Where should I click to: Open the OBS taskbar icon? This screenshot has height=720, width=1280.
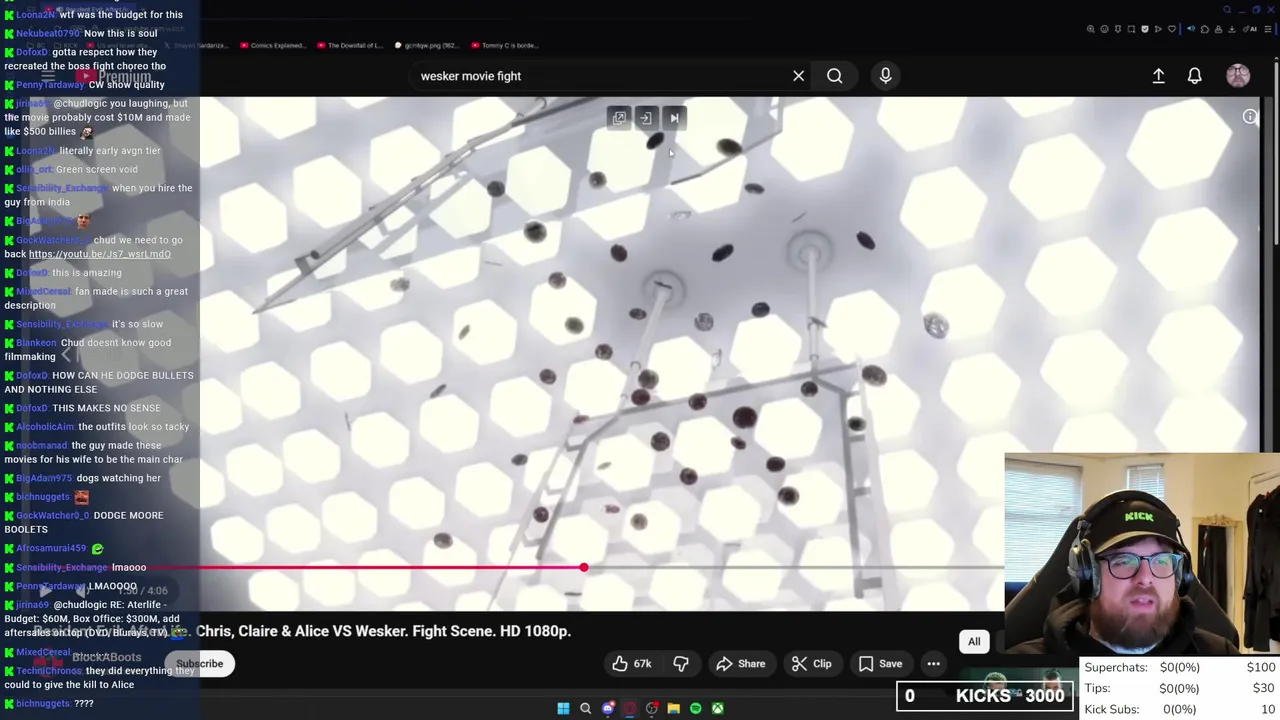click(651, 708)
